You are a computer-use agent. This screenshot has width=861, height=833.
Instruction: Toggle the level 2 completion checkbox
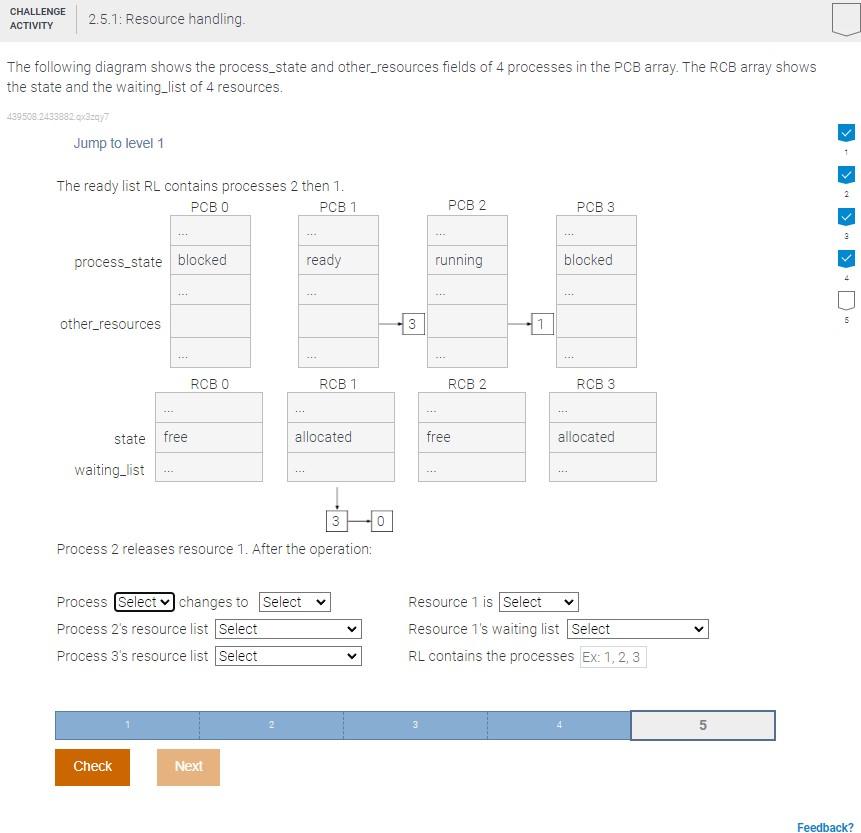tap(846, 174)
